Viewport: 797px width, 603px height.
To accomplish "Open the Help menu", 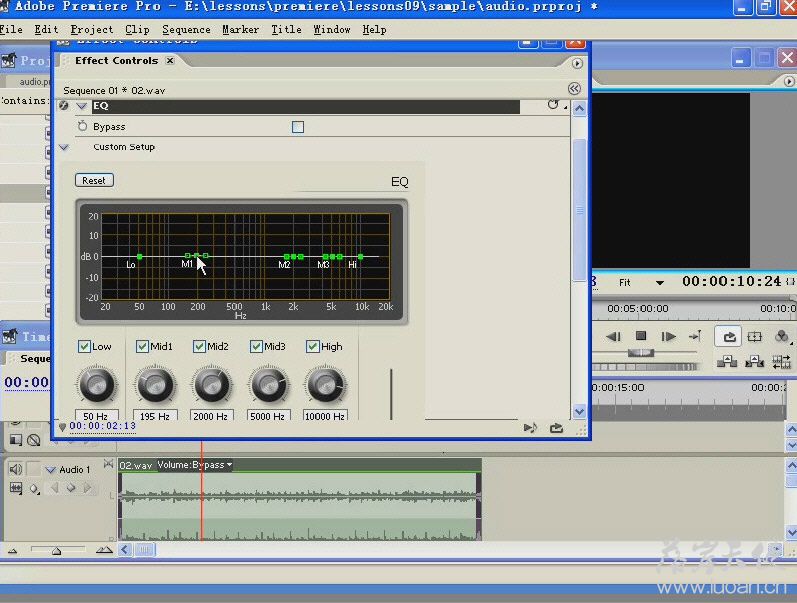I will click(374, 29).
